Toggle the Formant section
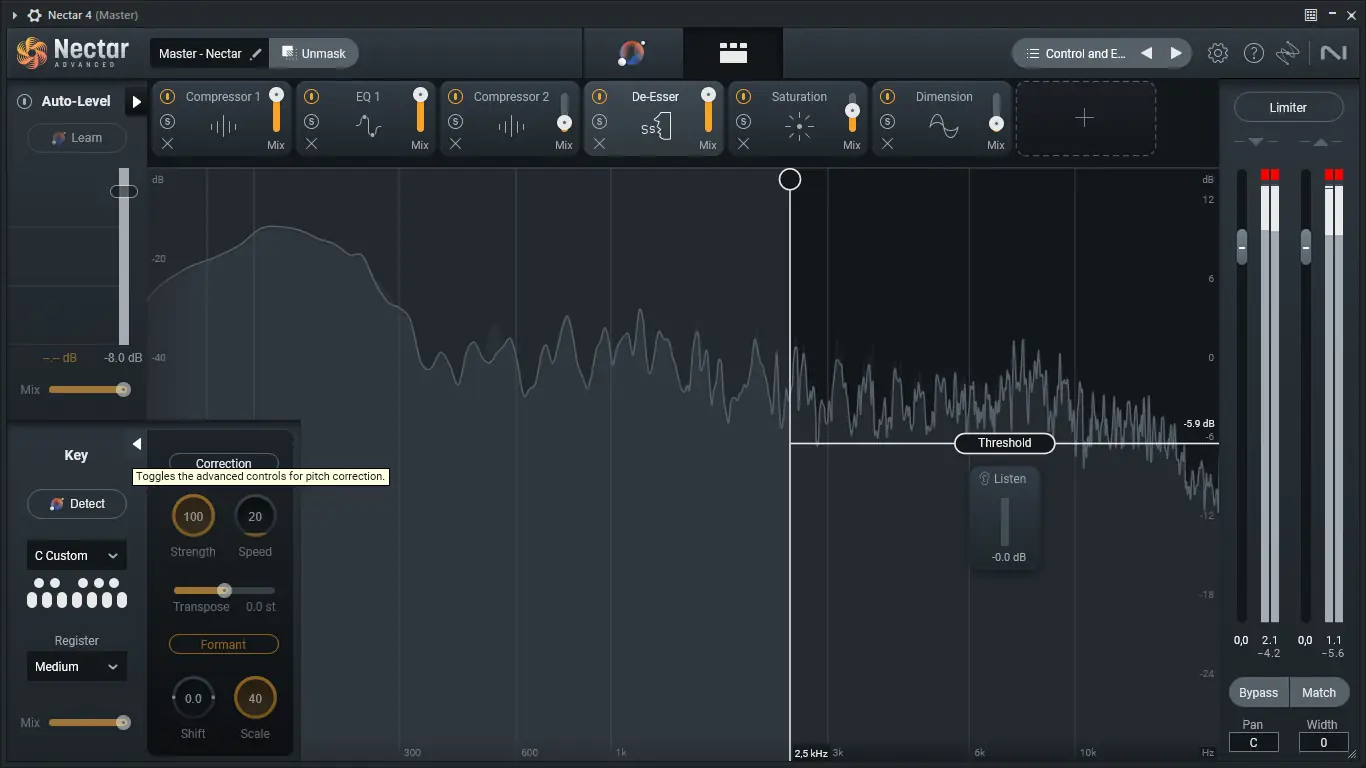 click(x=224, y=645)
